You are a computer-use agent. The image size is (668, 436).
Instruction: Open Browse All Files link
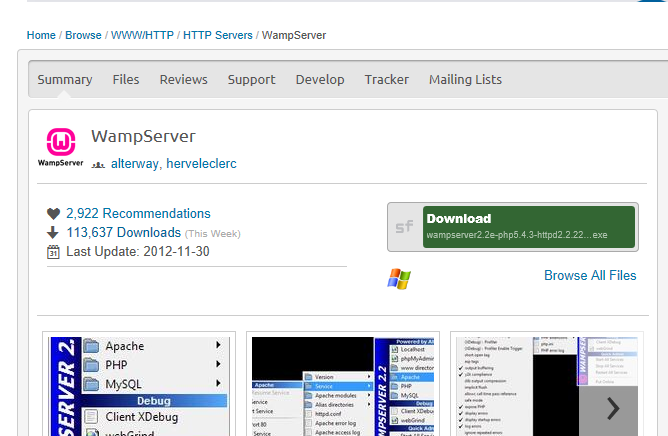point(590,276)
